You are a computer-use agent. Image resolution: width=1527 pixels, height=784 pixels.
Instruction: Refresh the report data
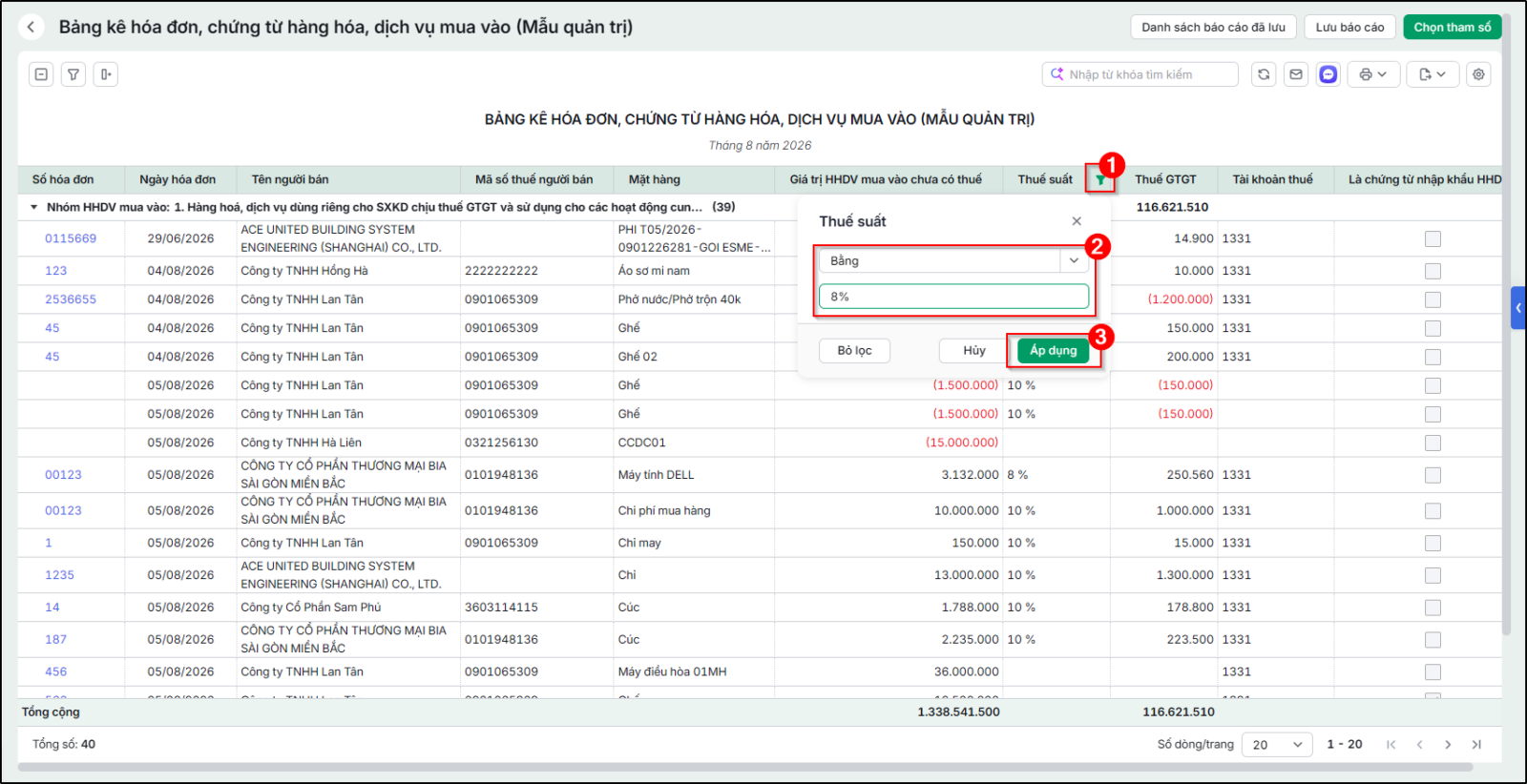1264,74
